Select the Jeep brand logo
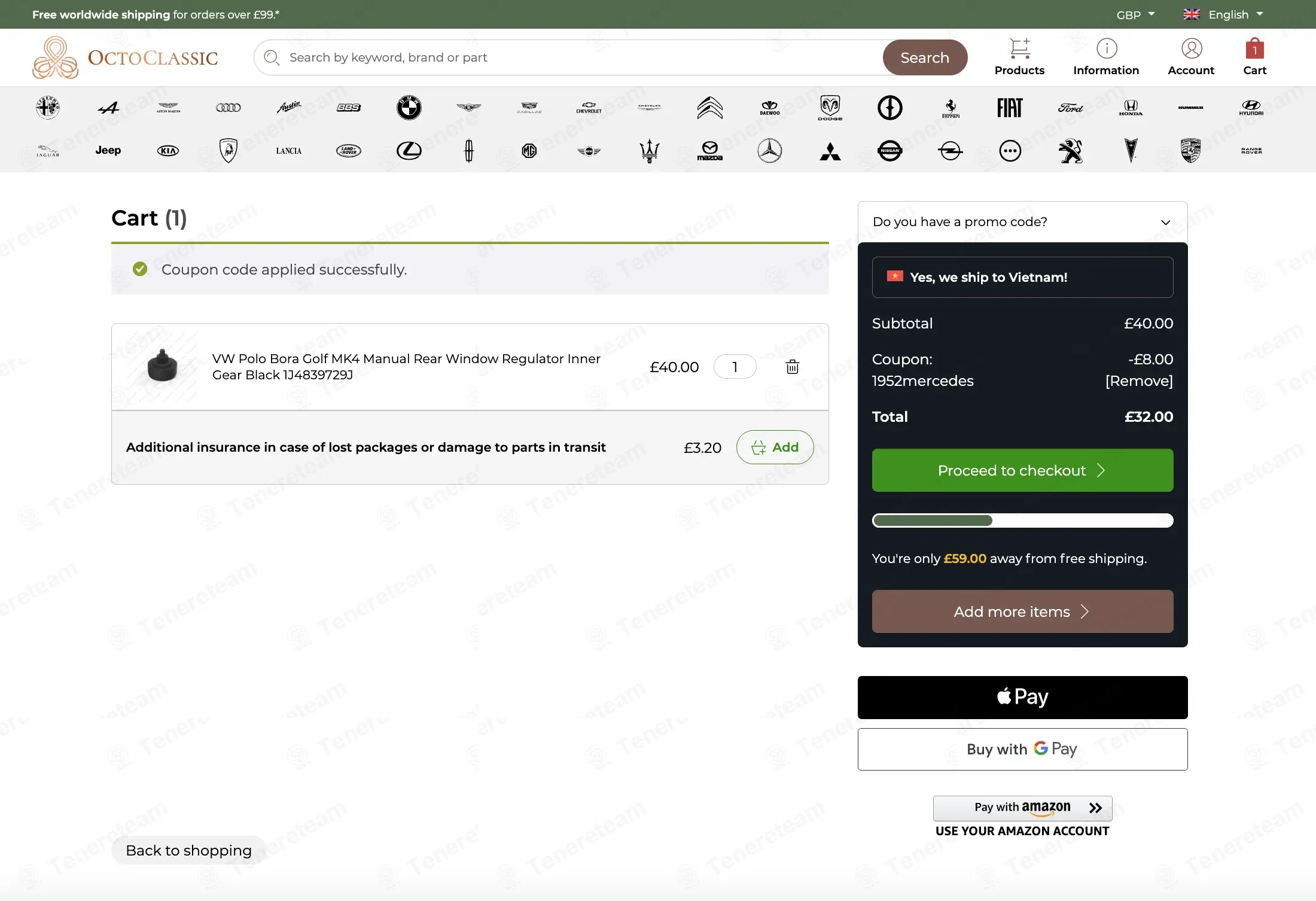Image resolution: width=1316 pixels, height=901 pixels. pyautogui.click(x=108, y=150)
